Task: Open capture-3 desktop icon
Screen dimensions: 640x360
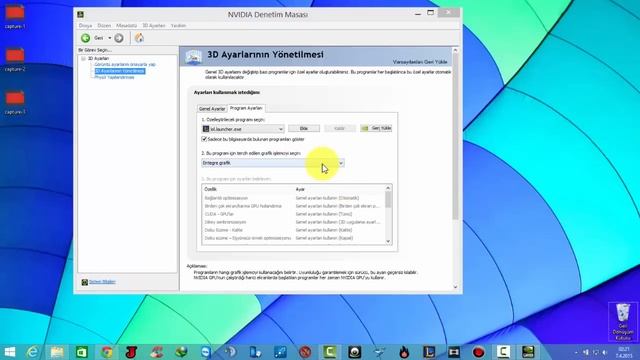Action: [15, 102]
